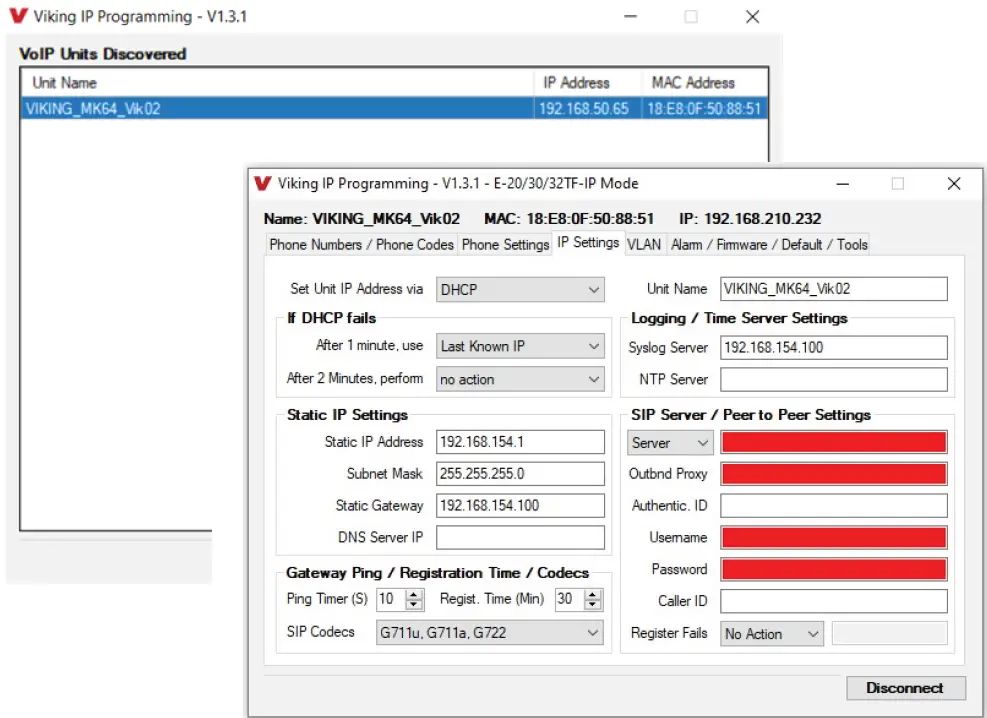Open the Server / Peer mode dropdown
Screen dimensions: 987x718
(x=670, y=443)
